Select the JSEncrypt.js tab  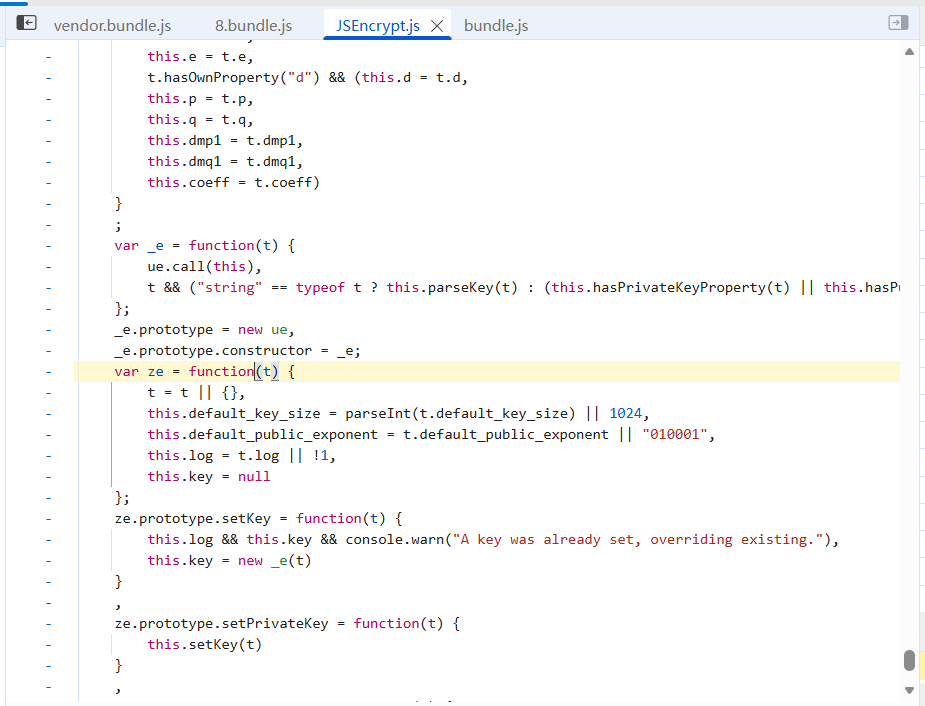pos(378,26)
